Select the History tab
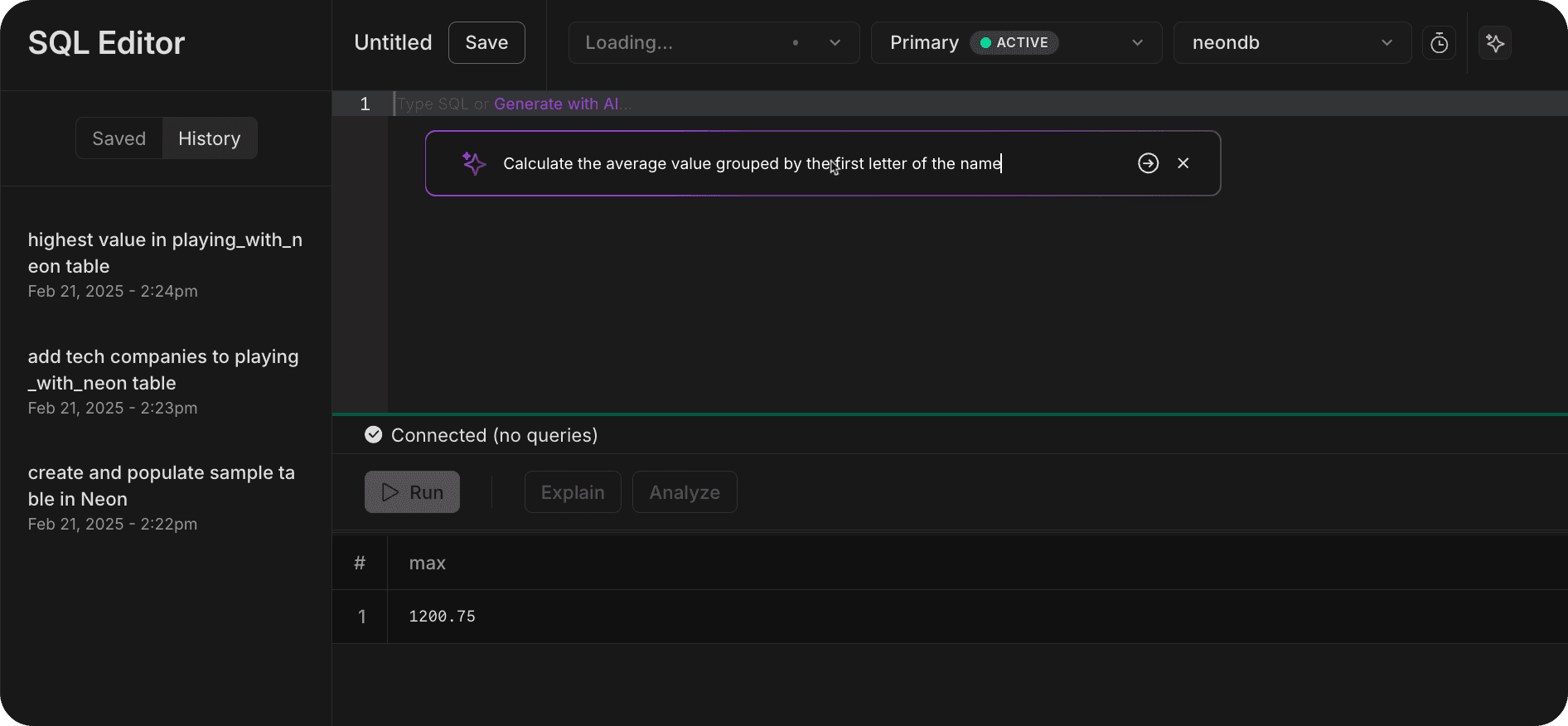The width and height of the screenshot is (1568, 726). tap(210, 138)
